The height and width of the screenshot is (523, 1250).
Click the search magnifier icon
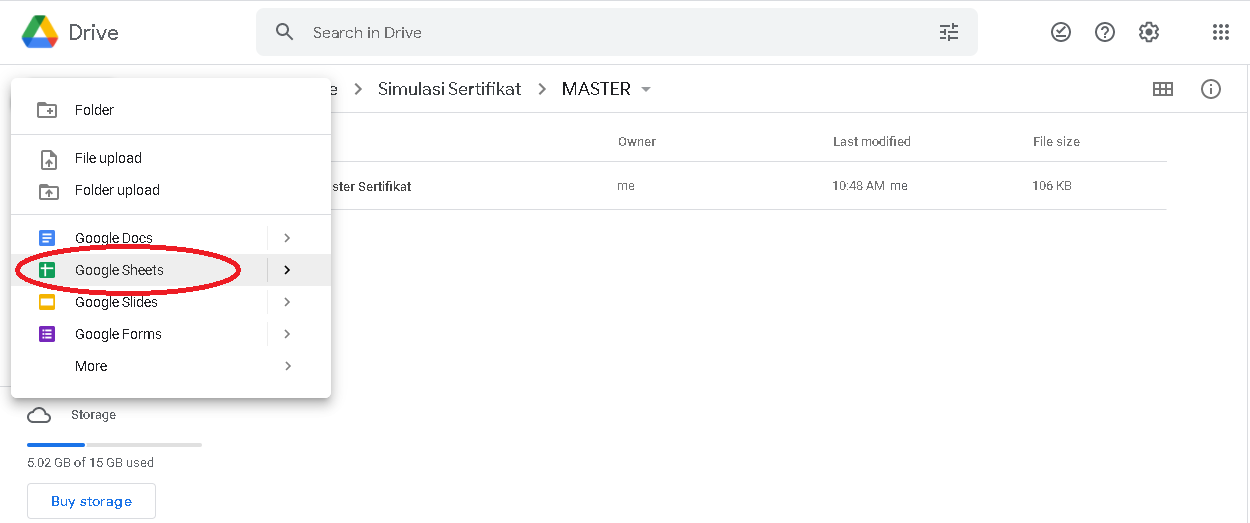(285, 32)
